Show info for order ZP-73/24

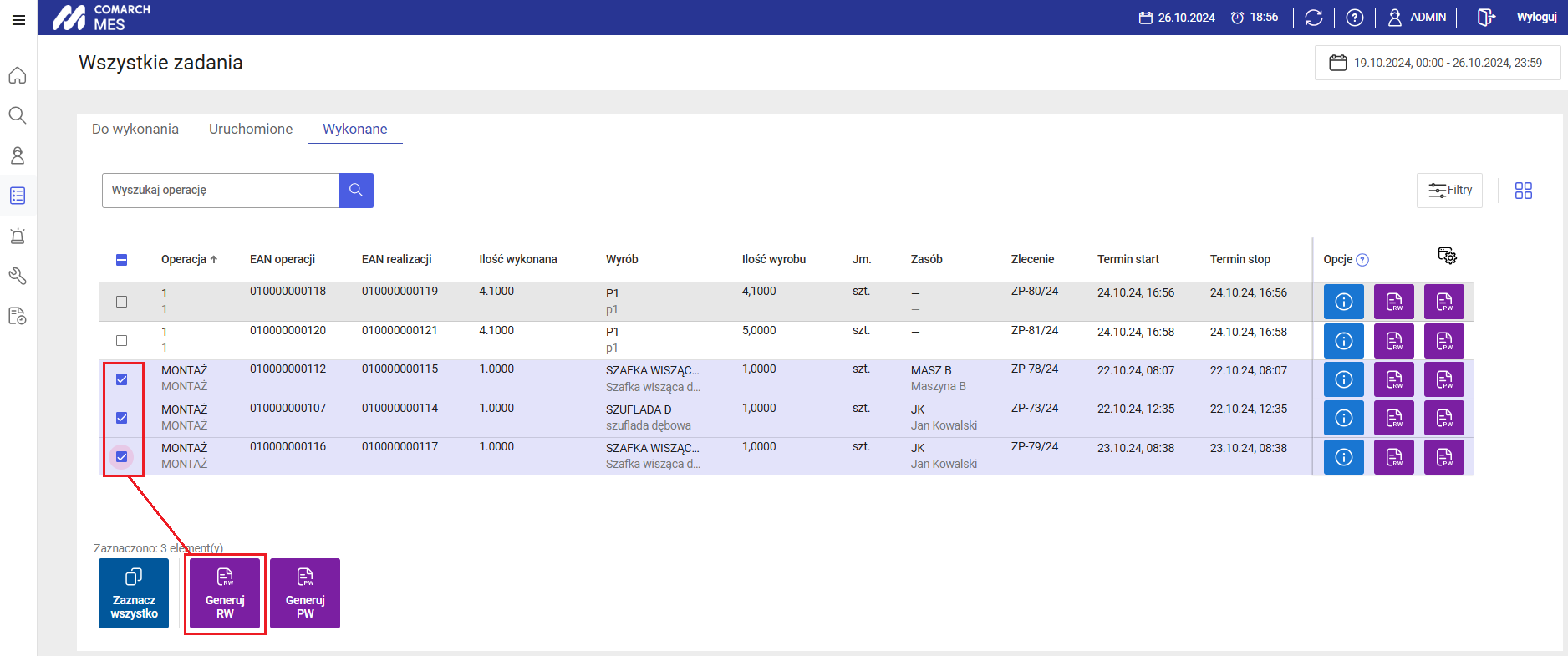coord(1344,418)
